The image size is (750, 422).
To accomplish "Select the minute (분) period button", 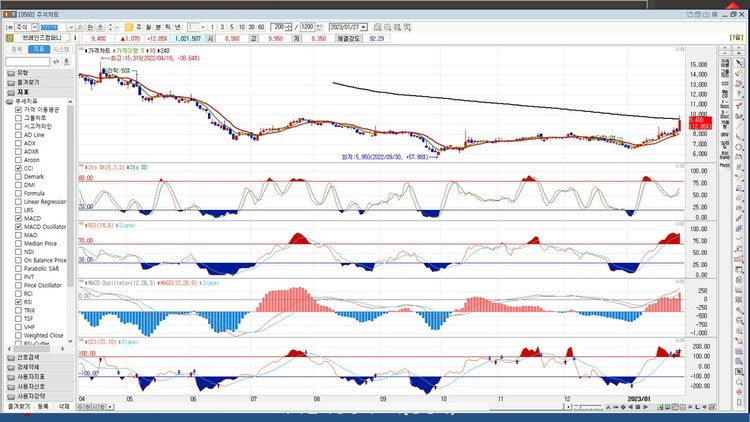I will [x=158, y=27].
